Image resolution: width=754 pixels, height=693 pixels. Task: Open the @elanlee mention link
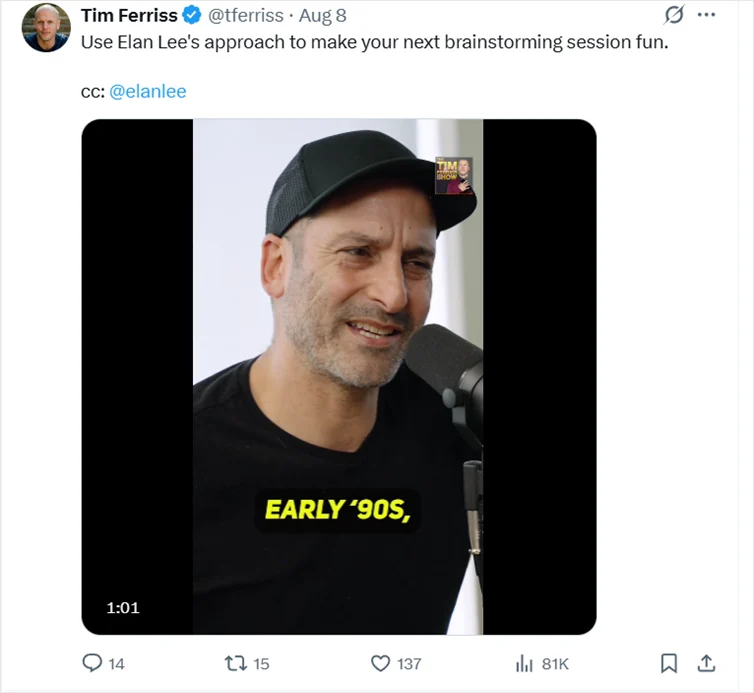[x=147, y=91]
